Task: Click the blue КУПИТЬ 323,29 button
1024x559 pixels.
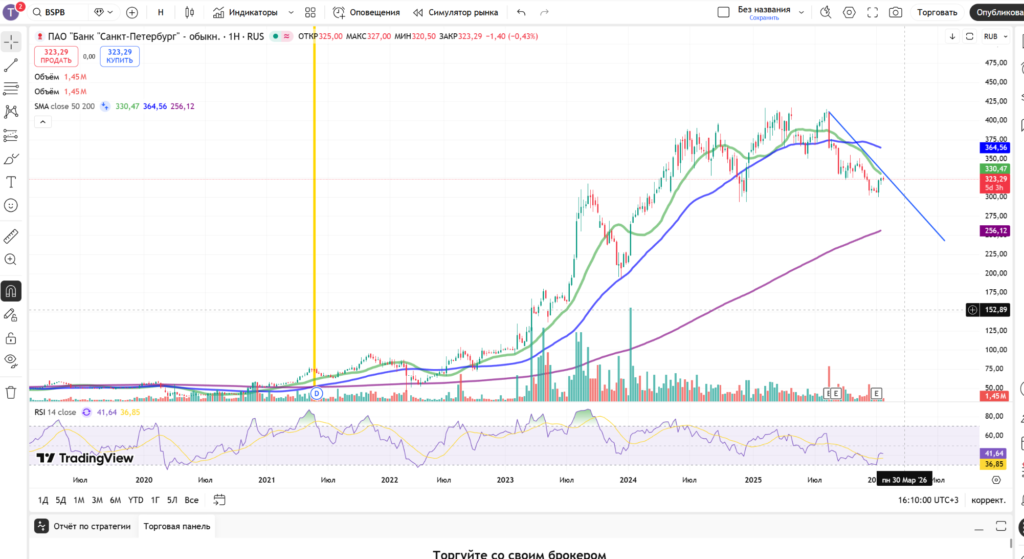Action: click(120, 56)
